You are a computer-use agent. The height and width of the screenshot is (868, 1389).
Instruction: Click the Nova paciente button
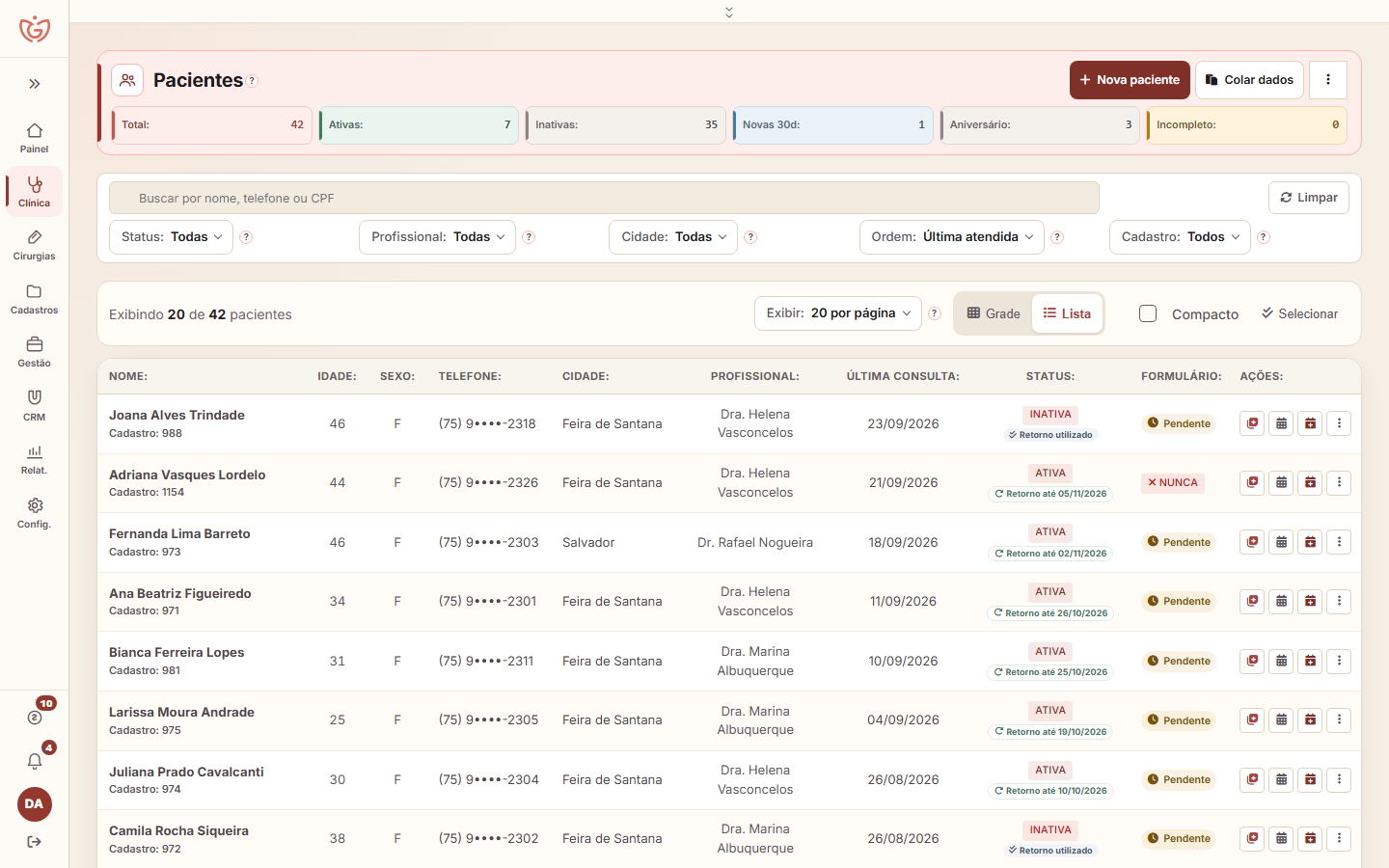(x=1130, y=80)
